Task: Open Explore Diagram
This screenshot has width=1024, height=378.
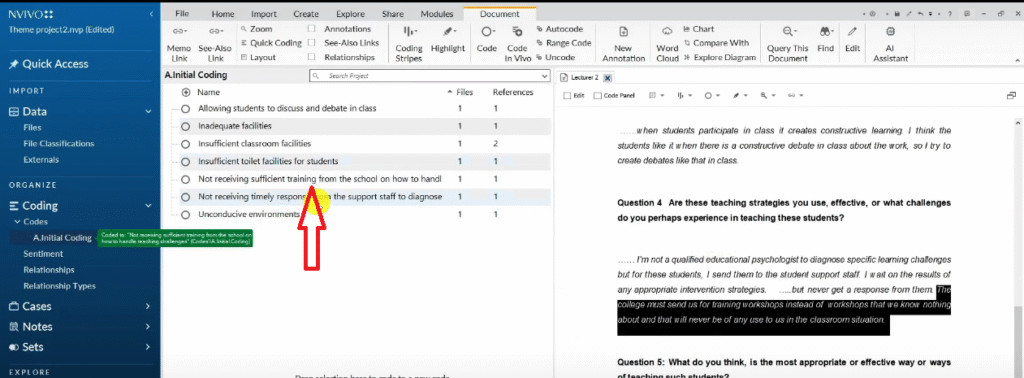Action: (x=720, y=57)
